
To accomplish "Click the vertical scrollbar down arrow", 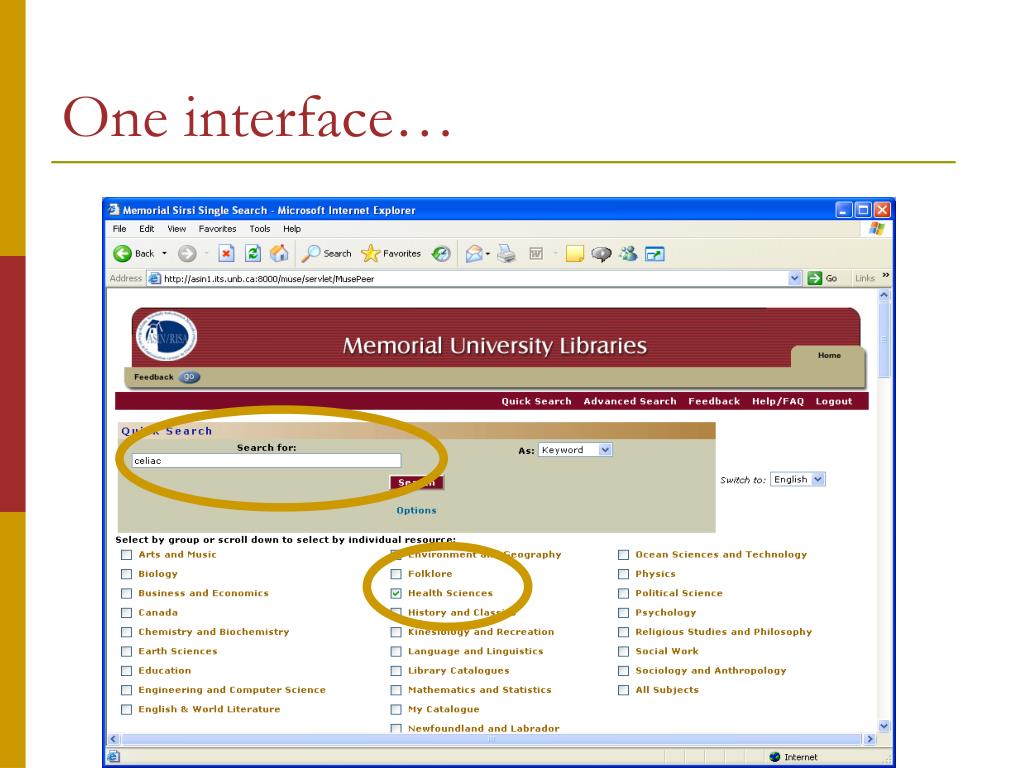I will [884, 726].
